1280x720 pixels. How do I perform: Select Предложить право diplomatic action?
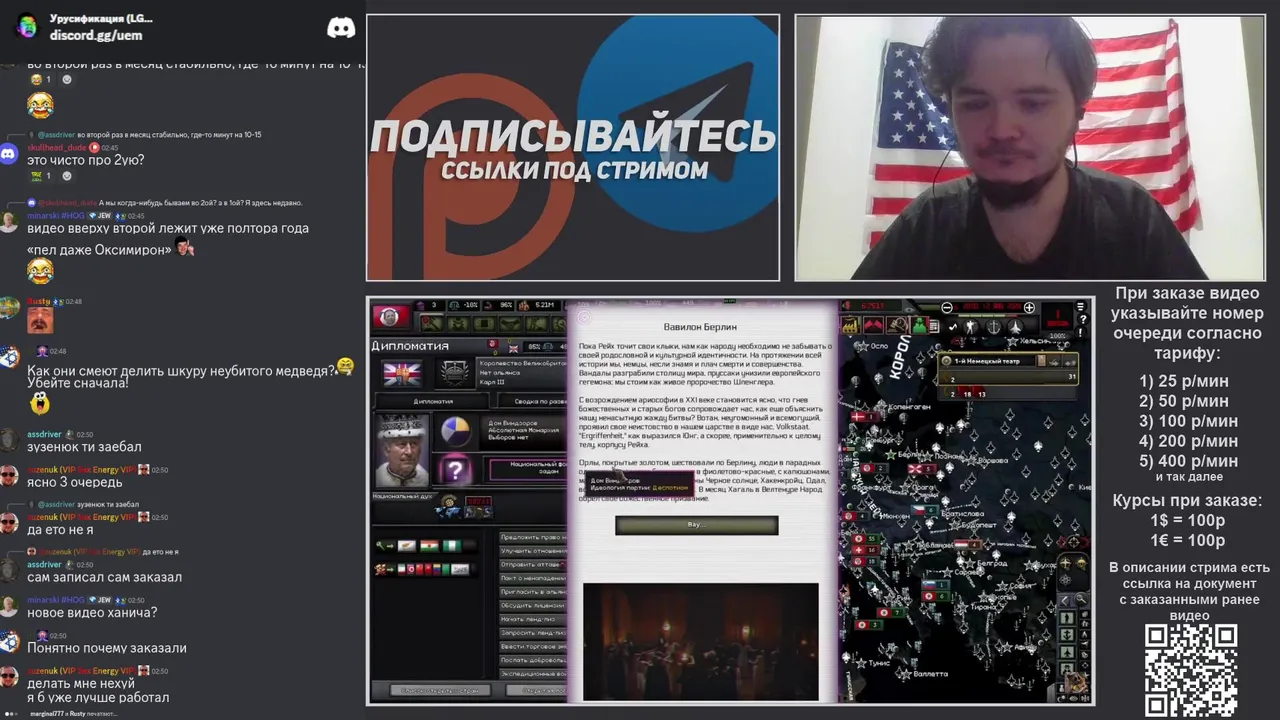tap(533, 537)
